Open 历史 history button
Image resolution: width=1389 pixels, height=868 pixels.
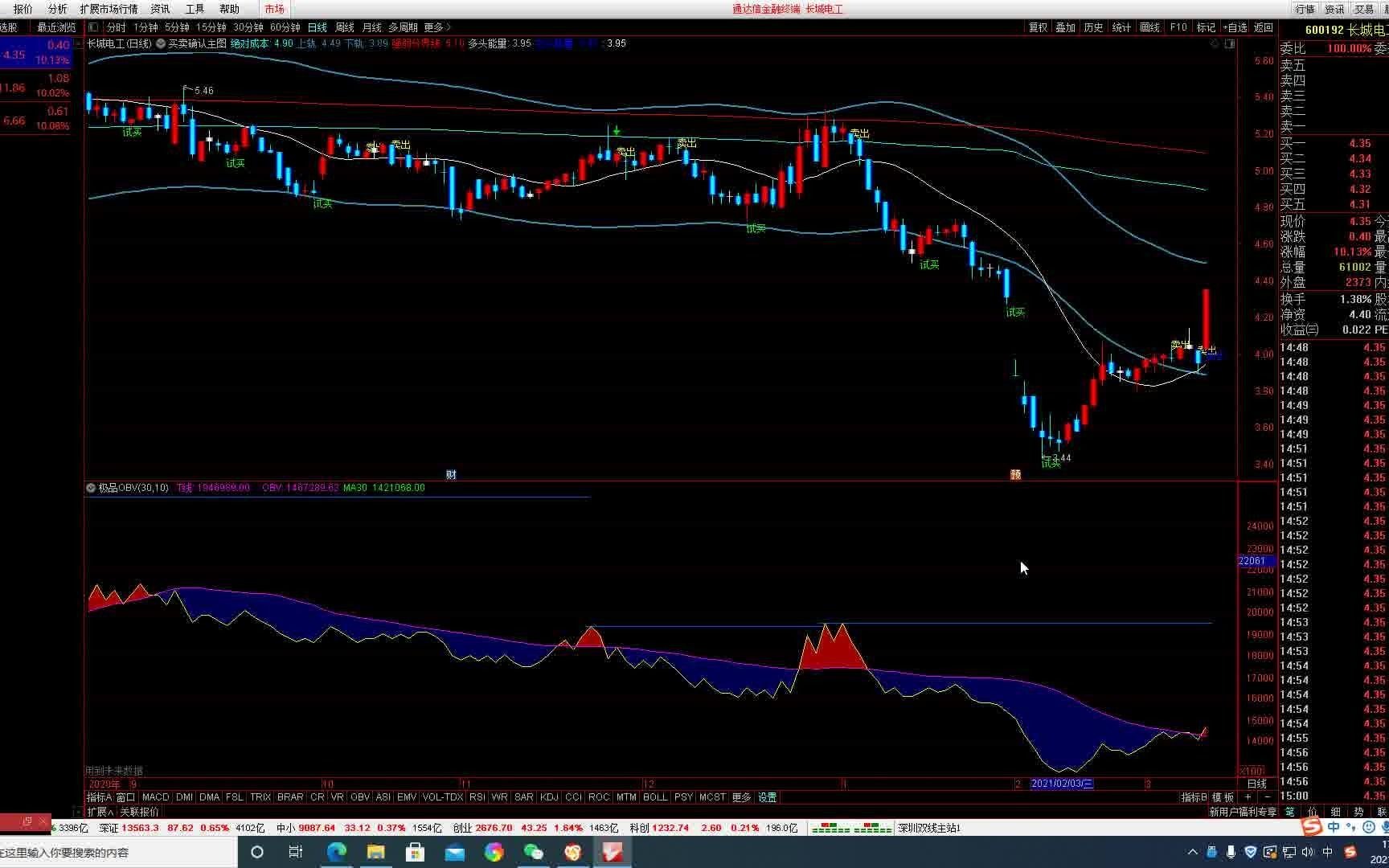point(1094,27)
